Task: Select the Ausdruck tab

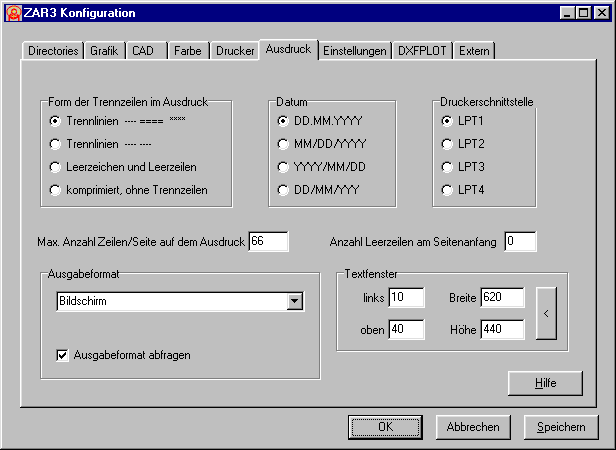Action: click(x=288, y=50)
